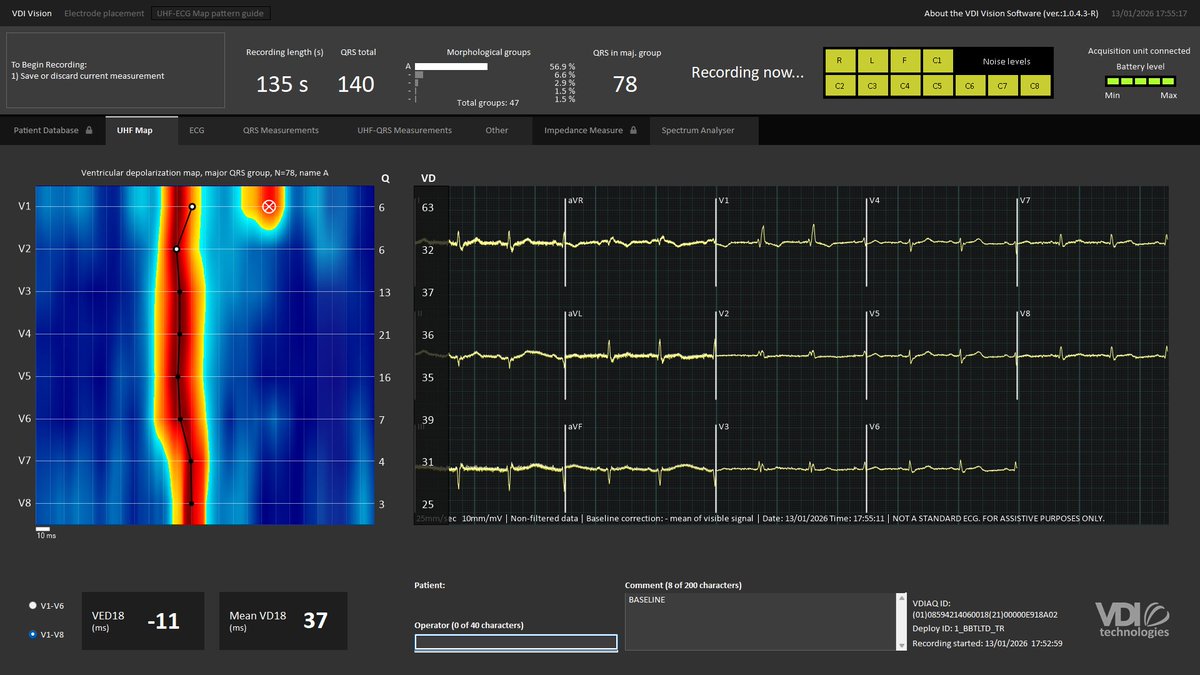
Task: Click the VED18 value -11
Action: pos(163,621)
